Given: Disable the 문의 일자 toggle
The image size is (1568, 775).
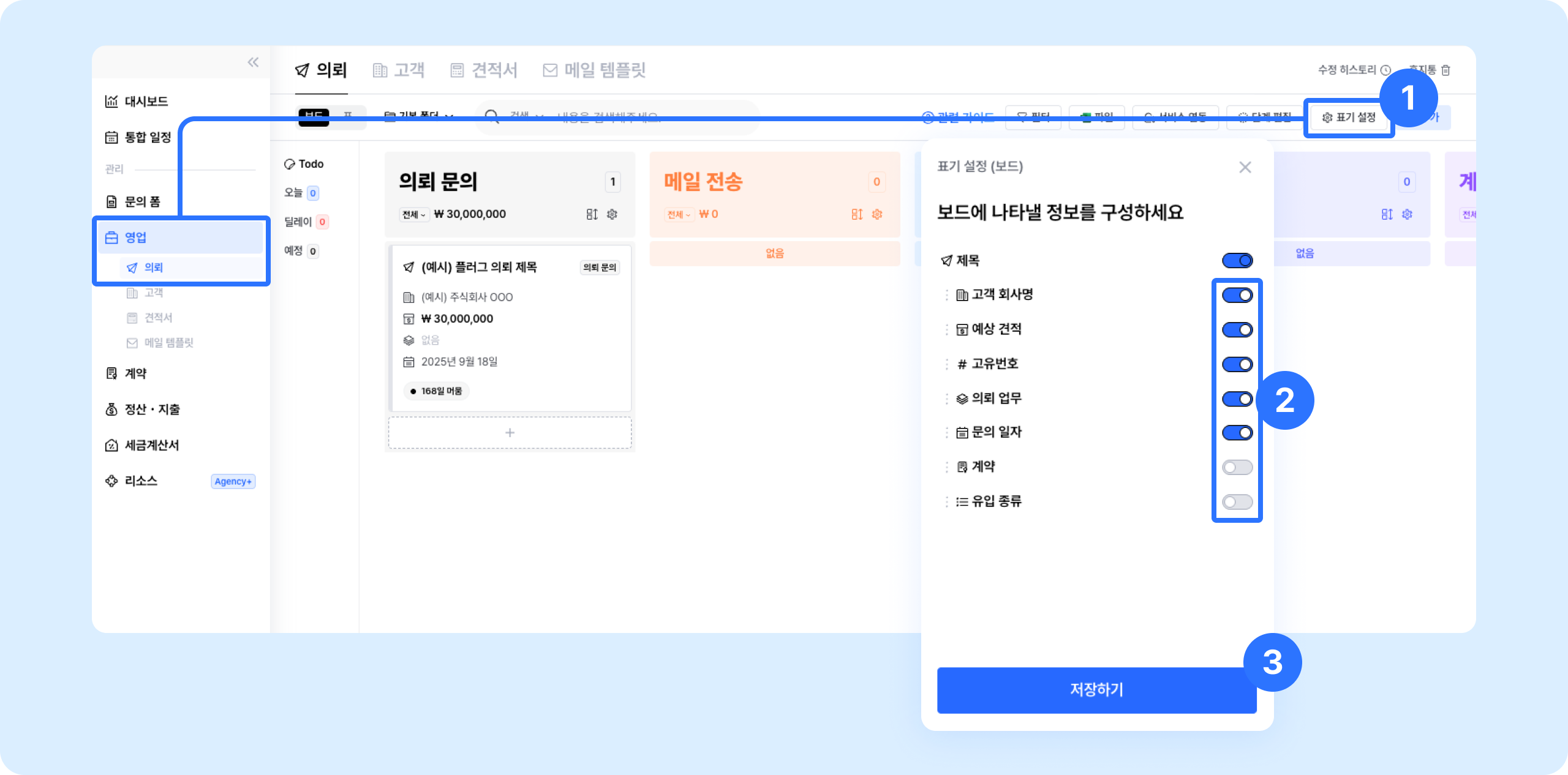Looking at the screenshot, I should coord(1237,433).
